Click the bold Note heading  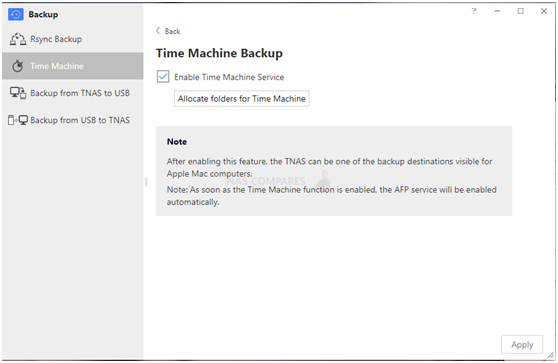(x=177, y=142)
